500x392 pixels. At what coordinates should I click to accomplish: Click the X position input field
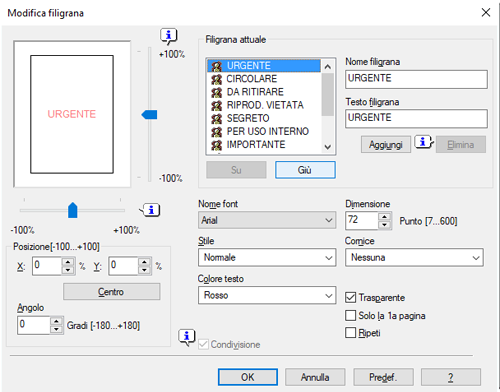tap(47, 266)
